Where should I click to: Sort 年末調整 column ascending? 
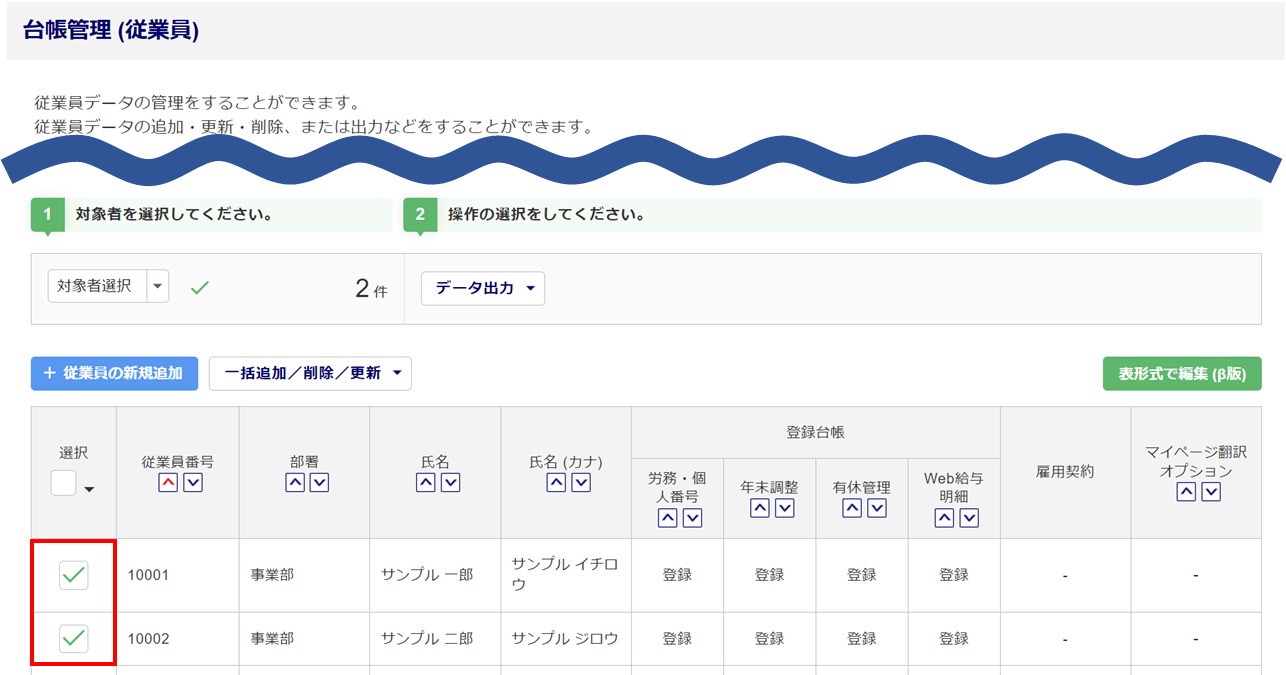coord(760,508)
